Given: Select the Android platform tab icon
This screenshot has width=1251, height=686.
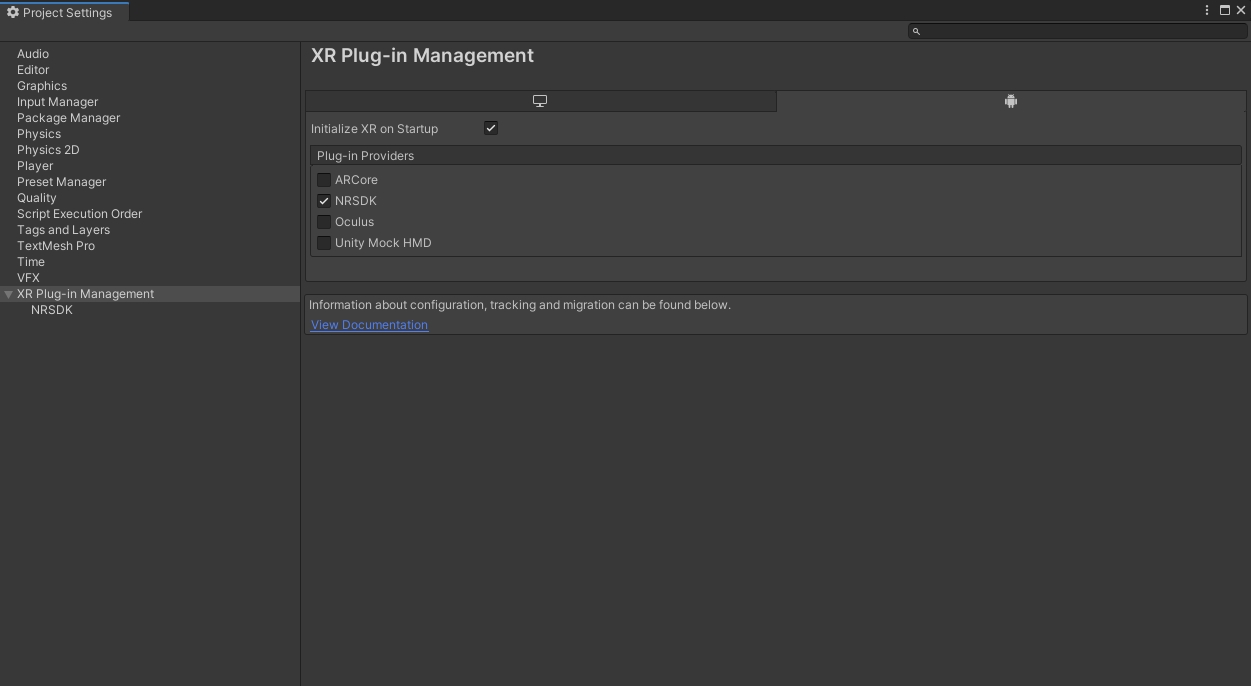Looking at the screenshot, I should tap(1011, 101).
